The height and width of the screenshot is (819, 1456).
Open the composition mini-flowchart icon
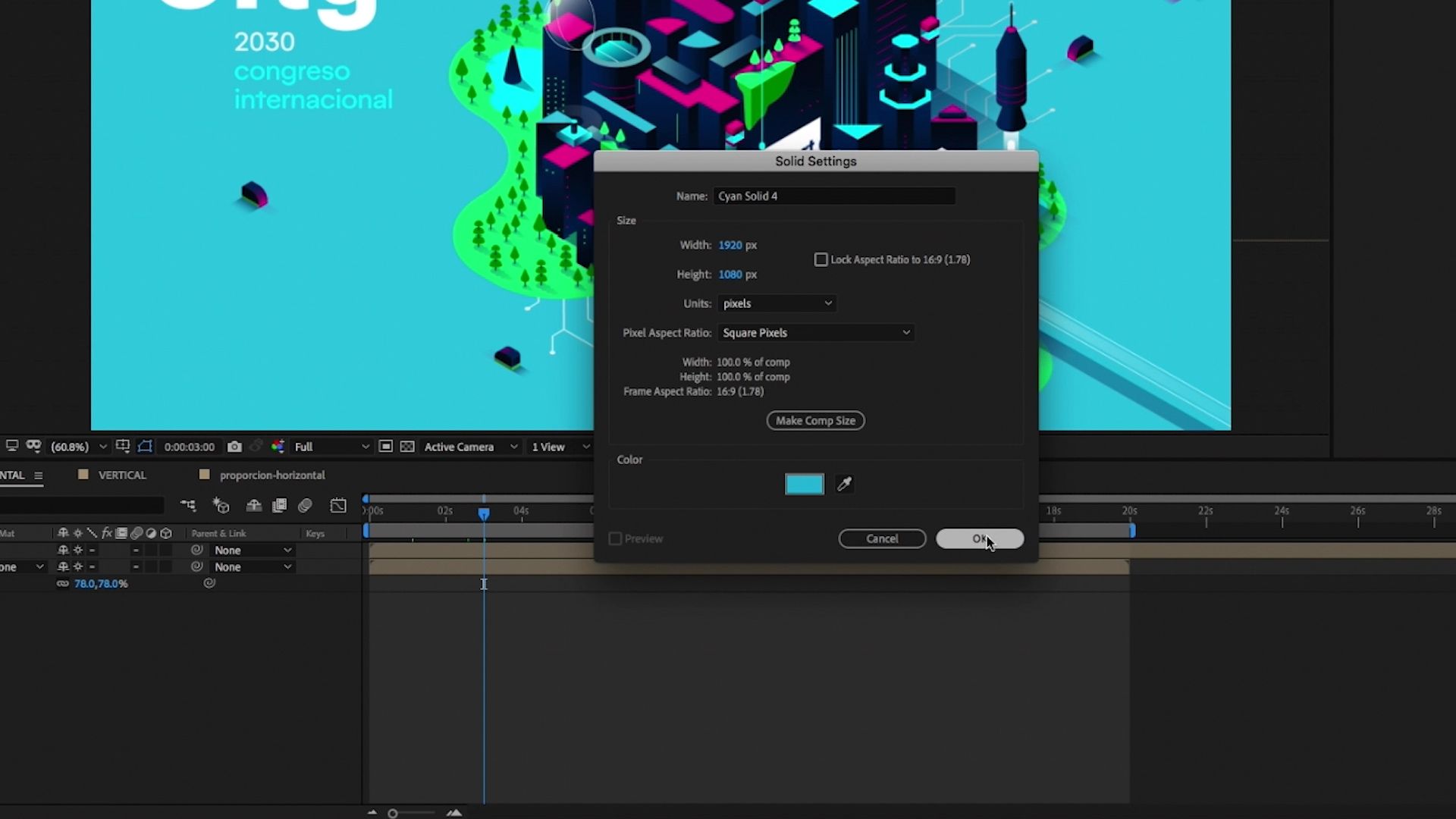187,505
